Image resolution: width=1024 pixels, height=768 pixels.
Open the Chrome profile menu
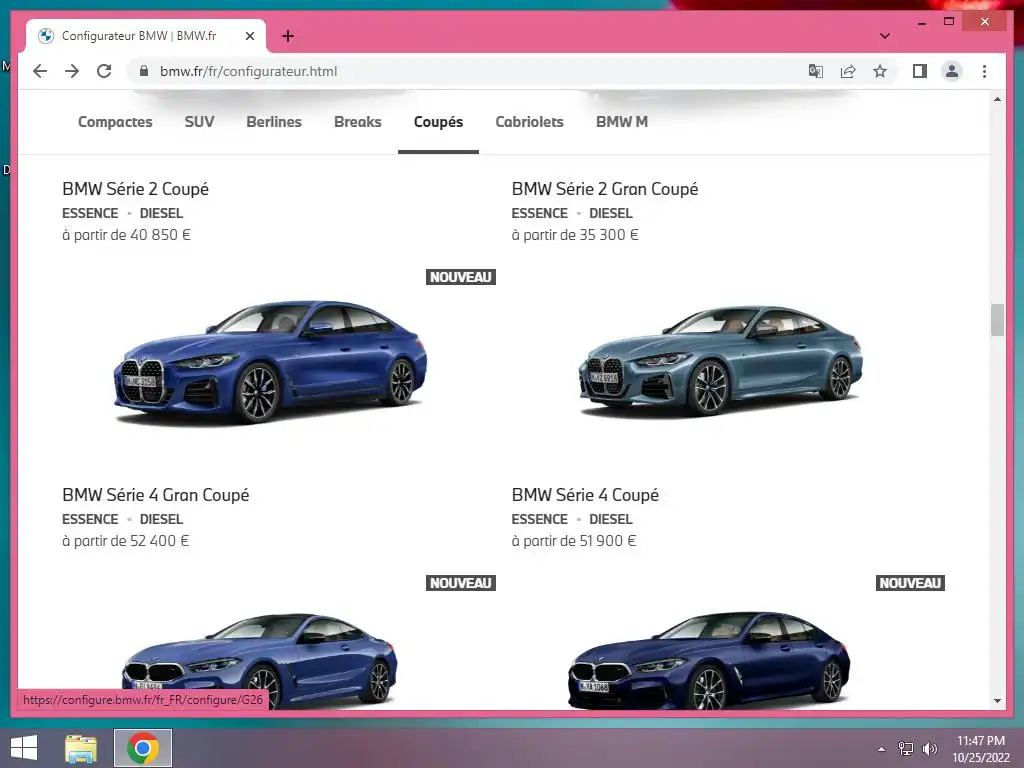[952, 71]
